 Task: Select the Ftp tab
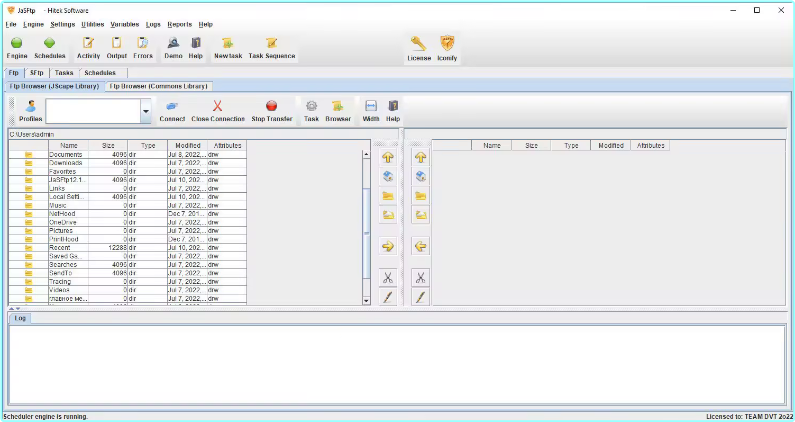(14, 73)
